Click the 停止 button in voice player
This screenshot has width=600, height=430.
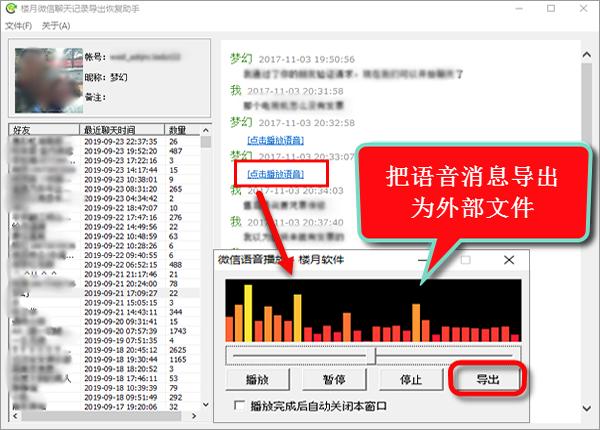[x=411, y=380]
